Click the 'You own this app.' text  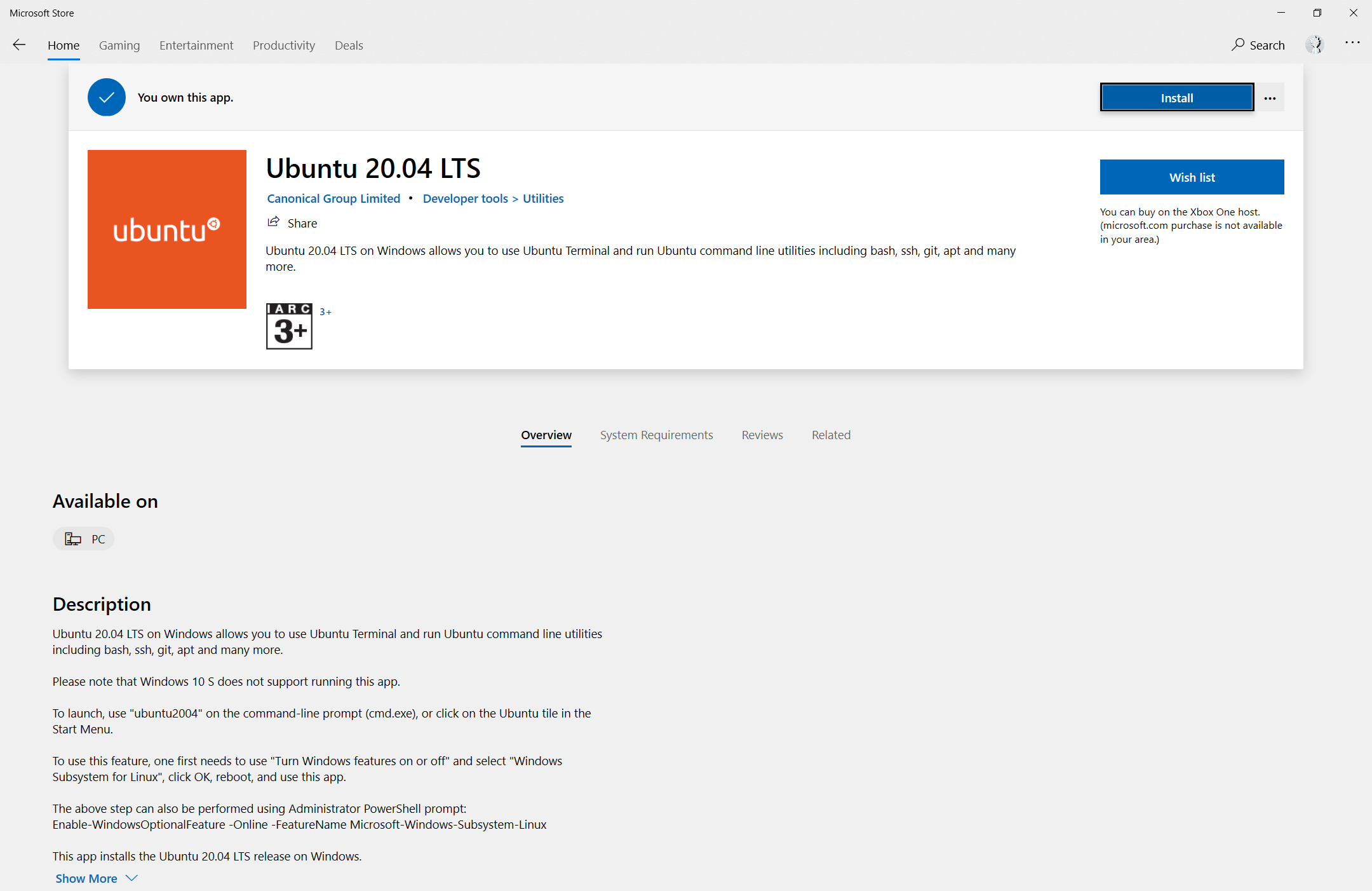coord(185,97)
